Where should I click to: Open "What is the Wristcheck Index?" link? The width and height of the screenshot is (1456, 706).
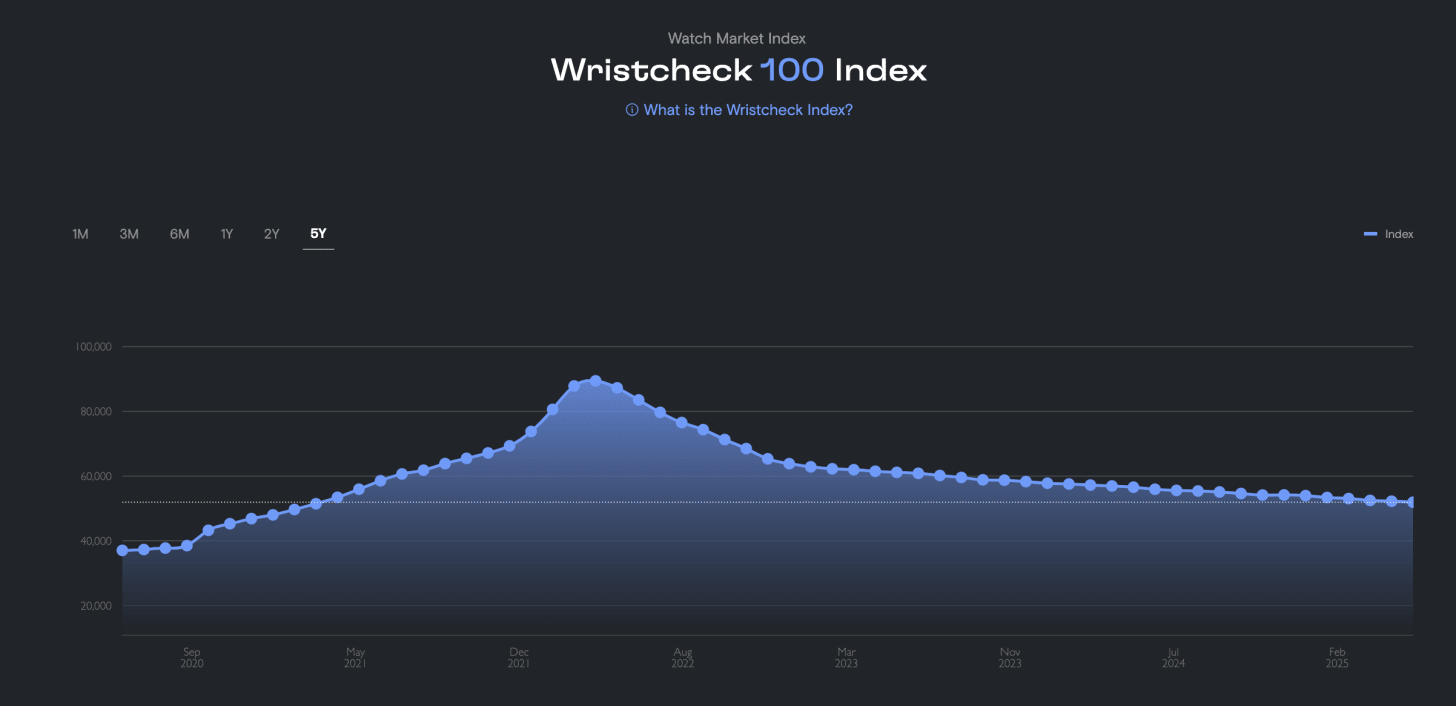[748, 110]
